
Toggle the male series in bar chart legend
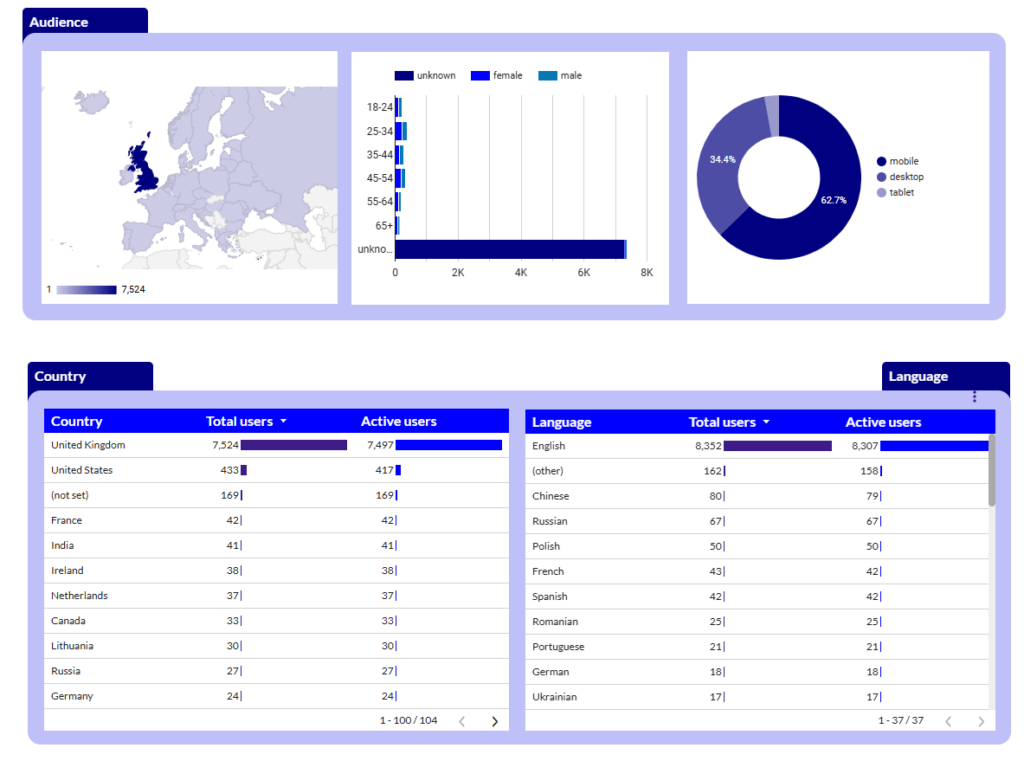[x=560, y=76]
